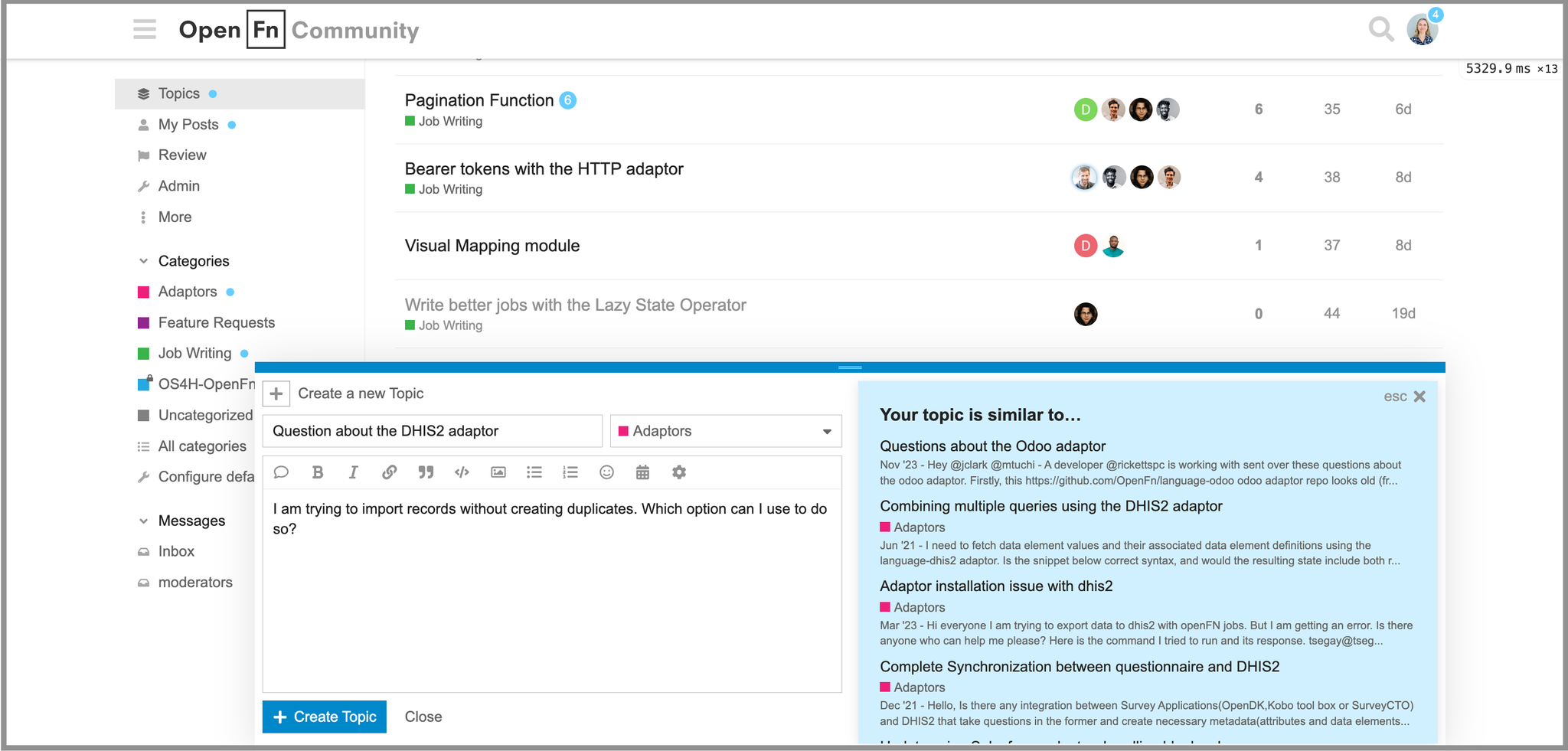Click avatar D on Visual Mapping module row
The width and height of the screenshot is (1568, 751).
(x=1086, y=246)
